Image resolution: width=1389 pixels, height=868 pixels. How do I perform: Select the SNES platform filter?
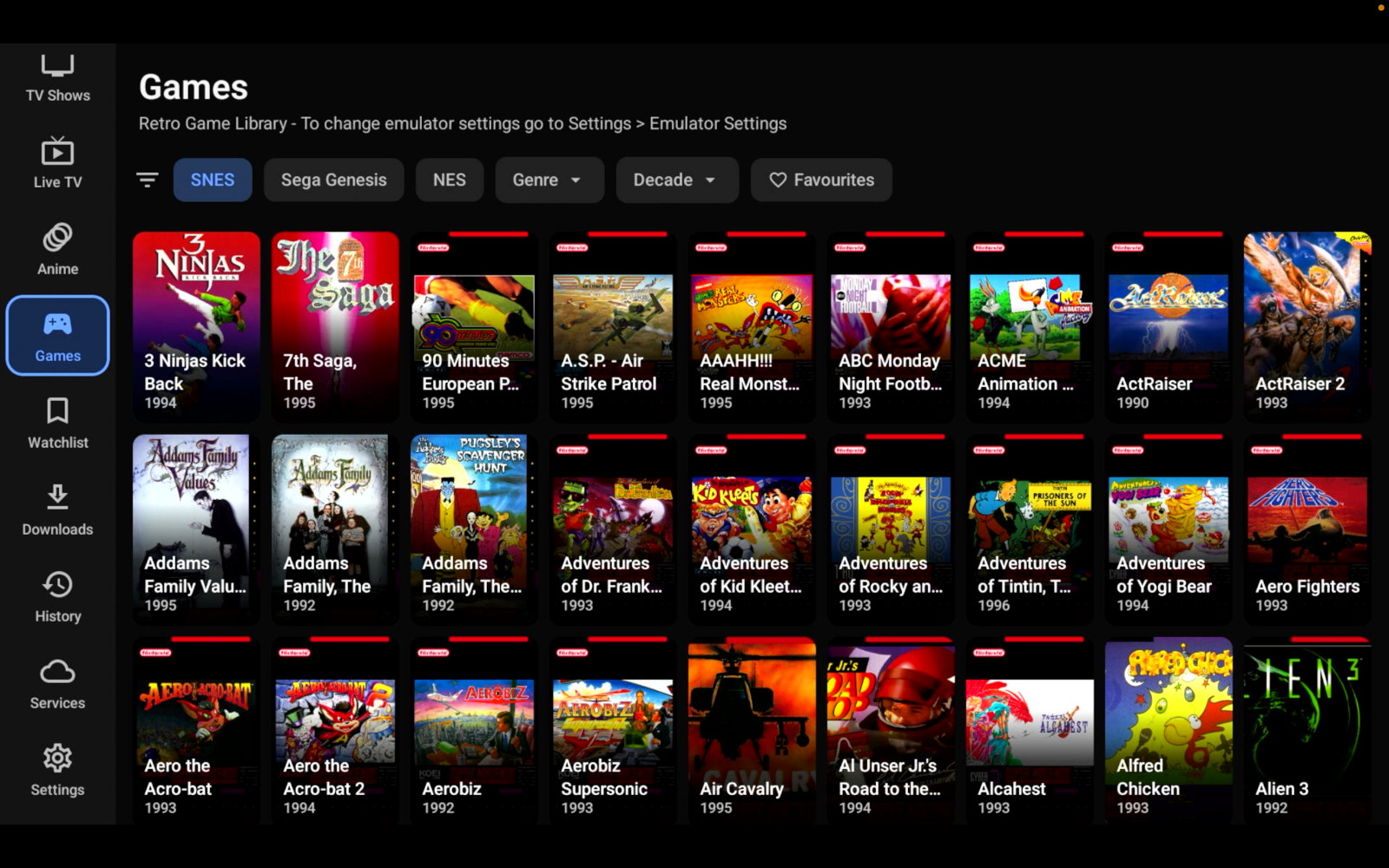tap(213, 180)
